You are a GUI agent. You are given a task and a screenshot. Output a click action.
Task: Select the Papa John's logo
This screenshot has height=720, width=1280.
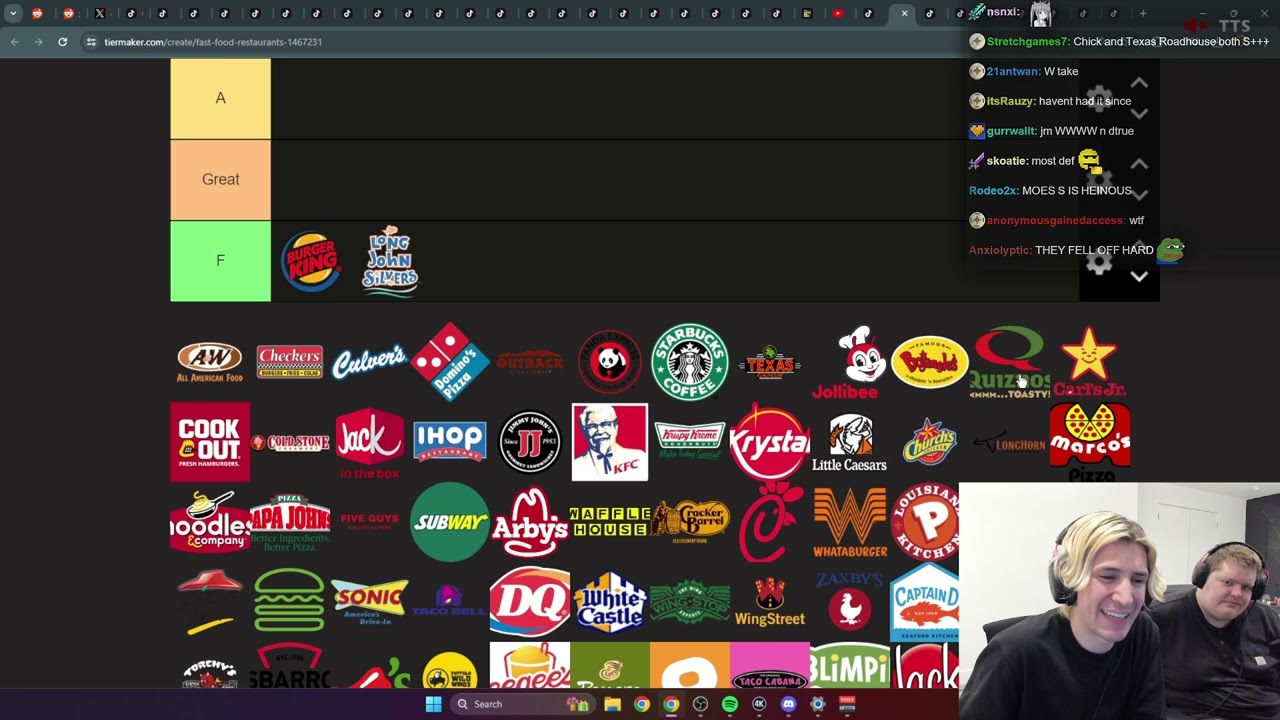click(x=290, y=522)
